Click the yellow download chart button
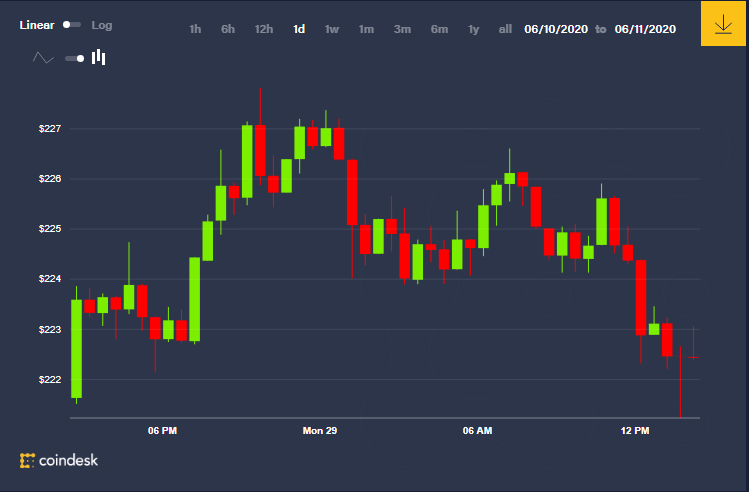 pos(723,23)
